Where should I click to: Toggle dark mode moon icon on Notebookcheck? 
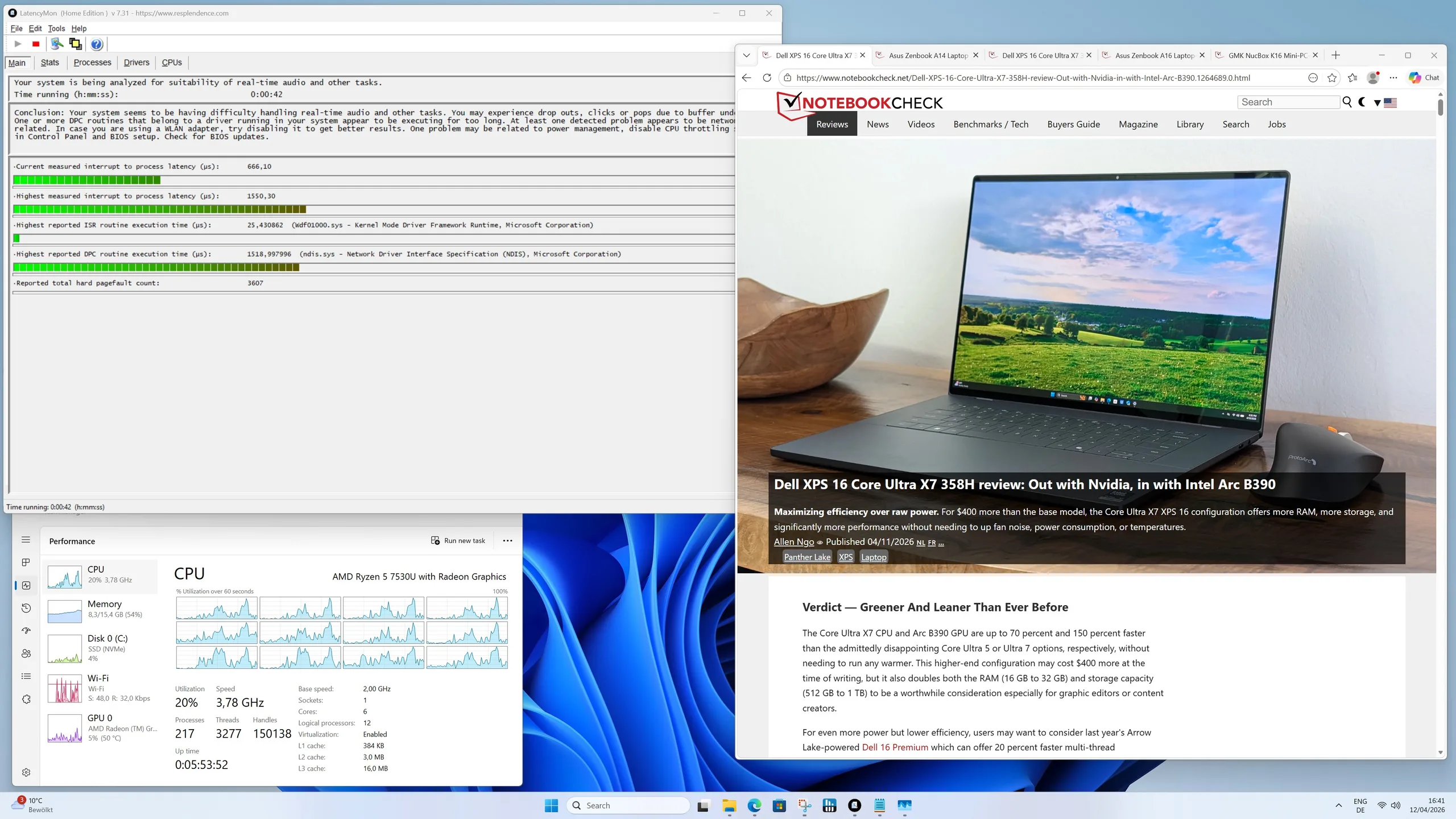tap(1362, 102)
